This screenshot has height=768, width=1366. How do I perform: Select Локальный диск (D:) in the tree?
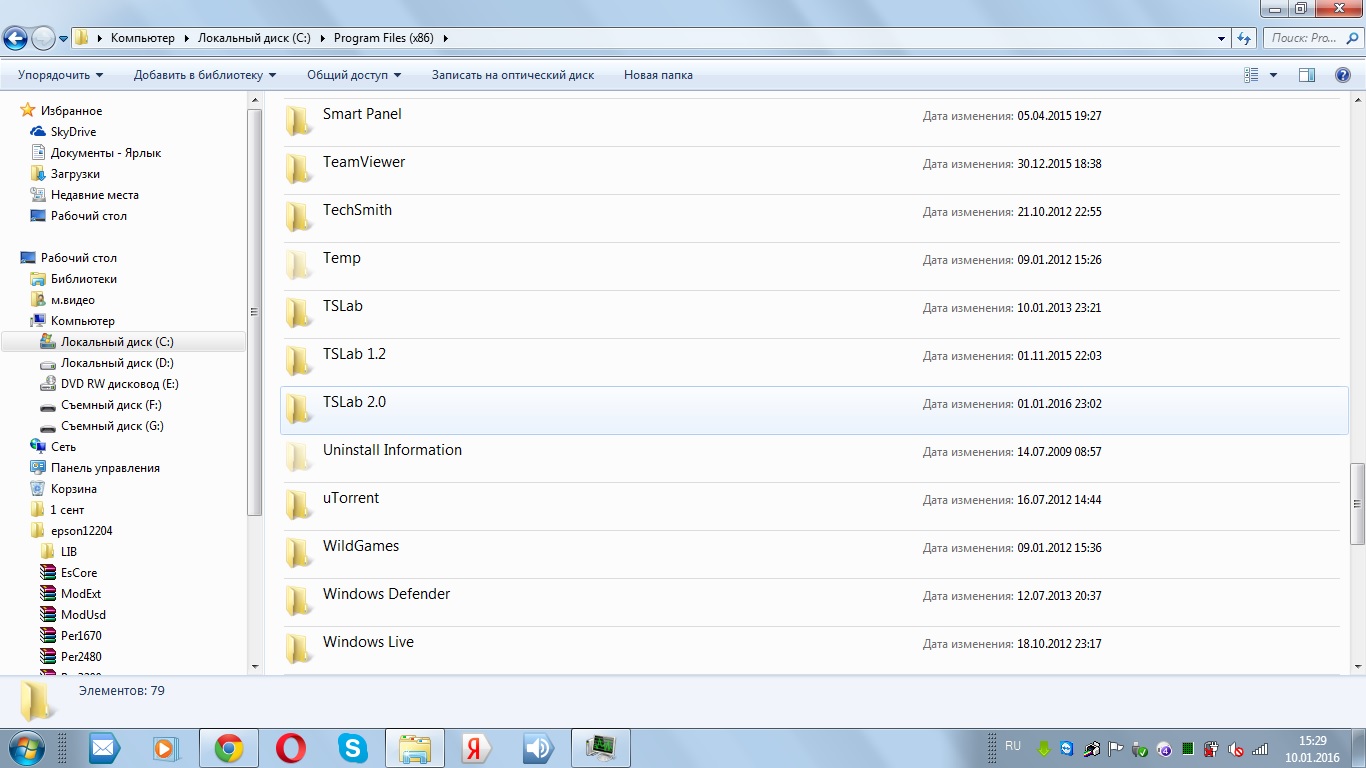tap(117, 363)
